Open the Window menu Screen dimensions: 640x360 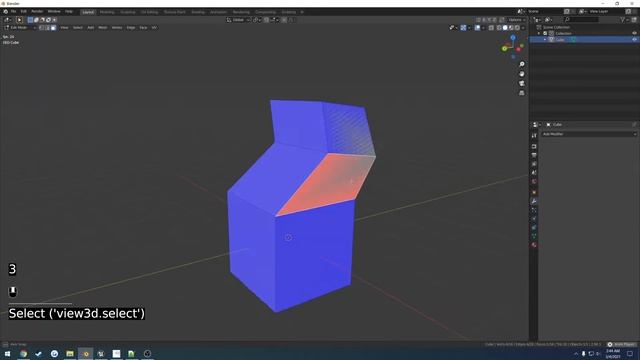(x=54, y=11)
